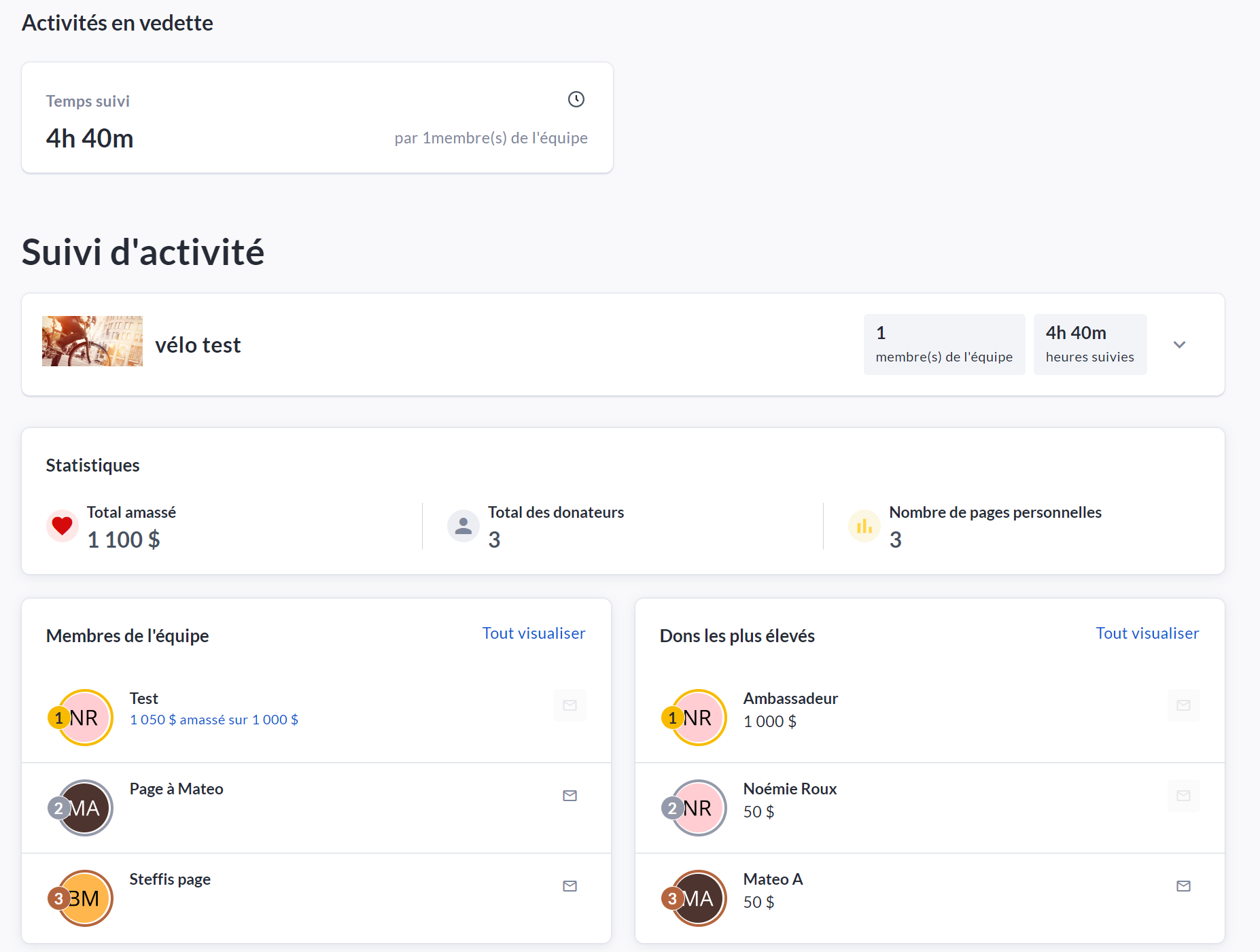Email the Page à Mateo member
The width and height of the screenshot is (1260, 952).
coord(570,796)
